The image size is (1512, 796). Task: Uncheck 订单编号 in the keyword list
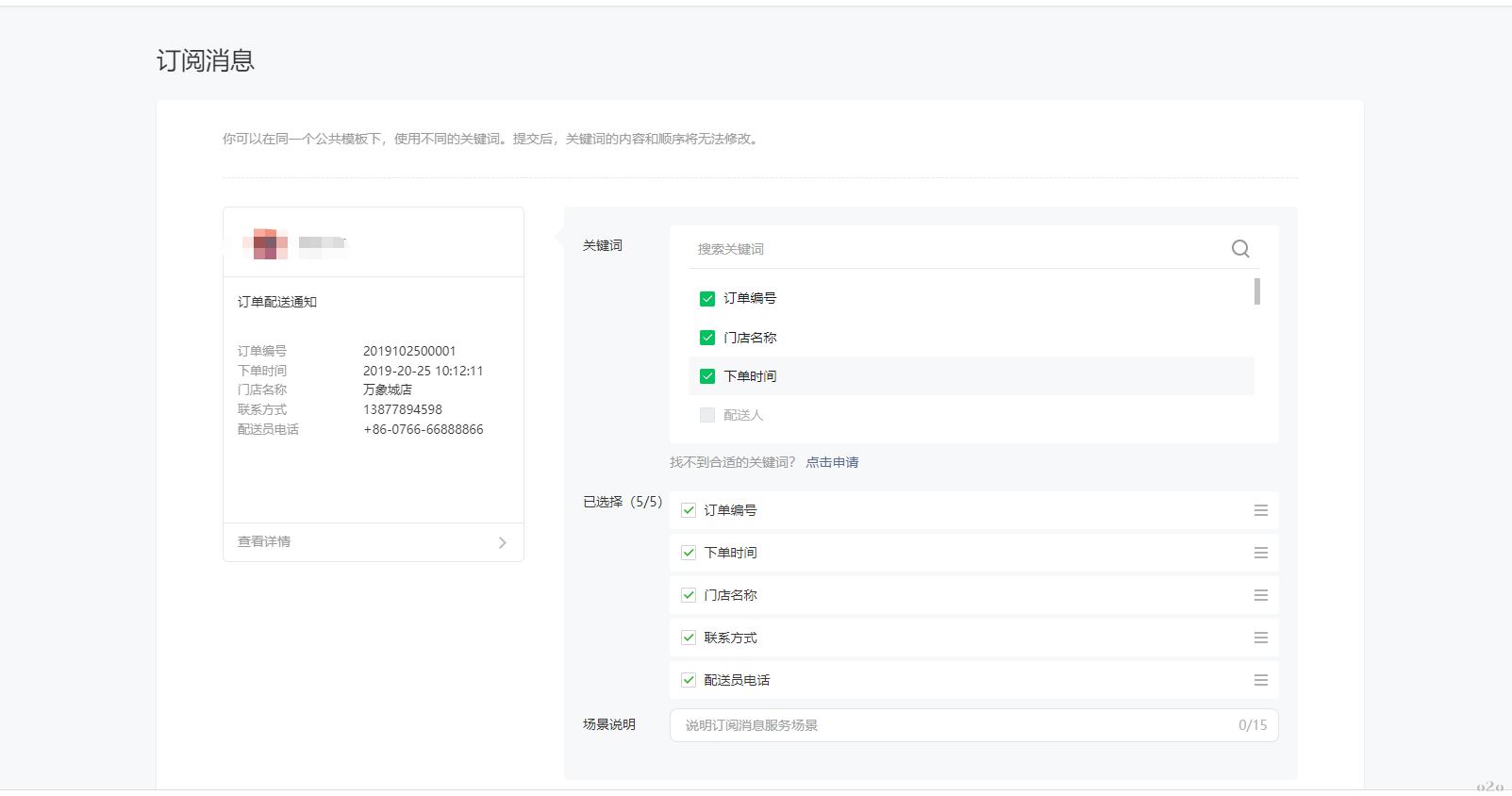pyautogui.click(x=707, y=299)
